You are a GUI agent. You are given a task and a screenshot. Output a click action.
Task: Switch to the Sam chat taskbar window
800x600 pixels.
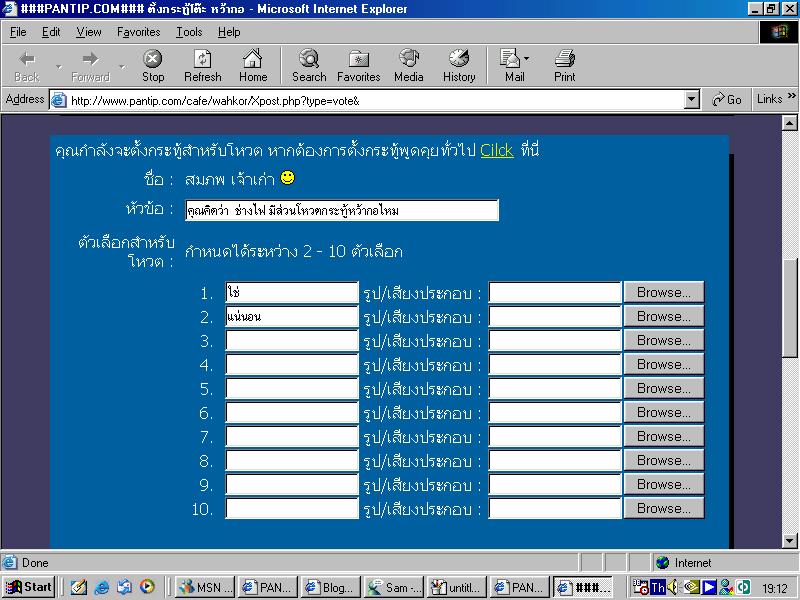coord(393,587)
